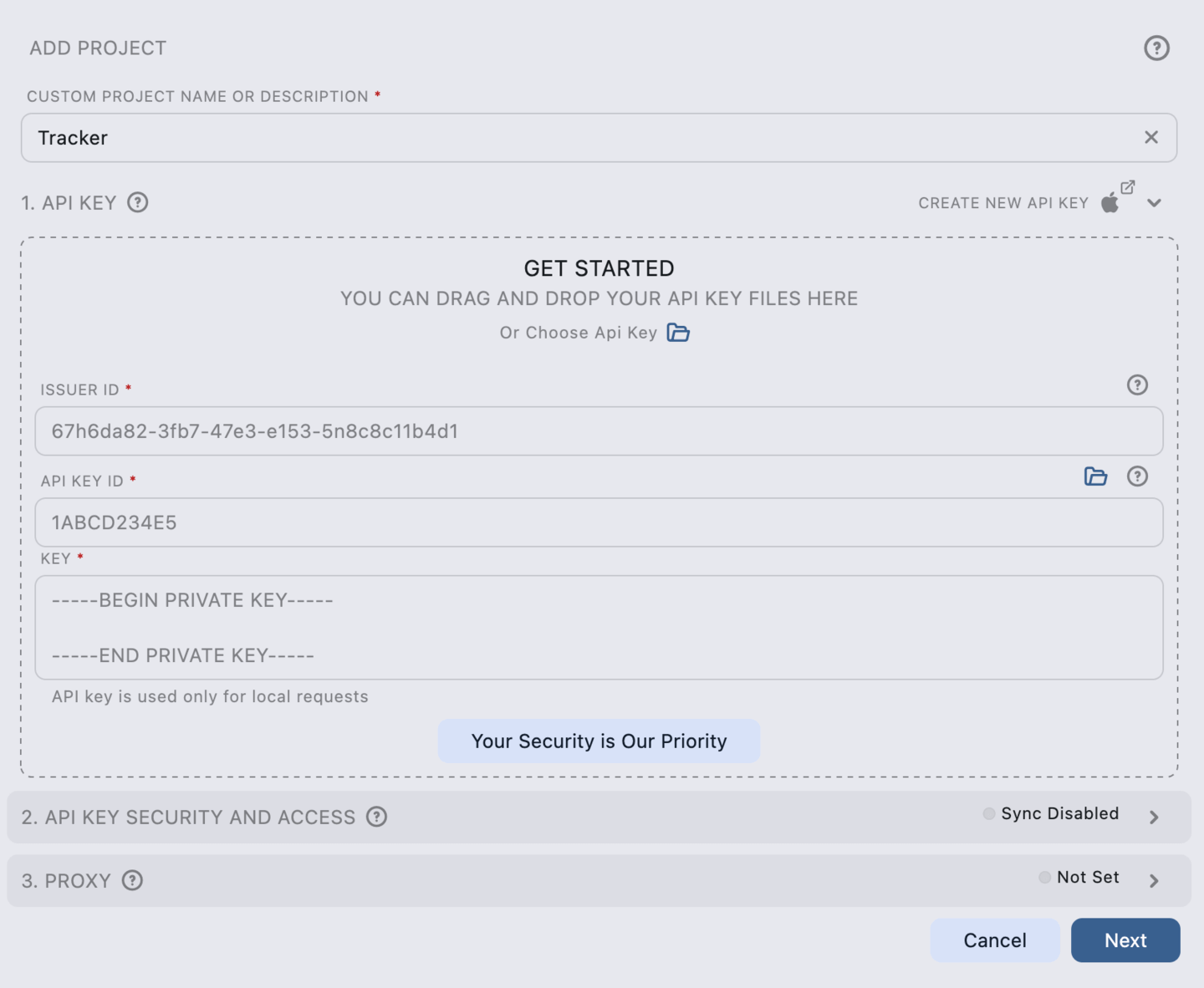Select the private Key text area
Viewport: 1204px width, 988px height.
(599, 628)
